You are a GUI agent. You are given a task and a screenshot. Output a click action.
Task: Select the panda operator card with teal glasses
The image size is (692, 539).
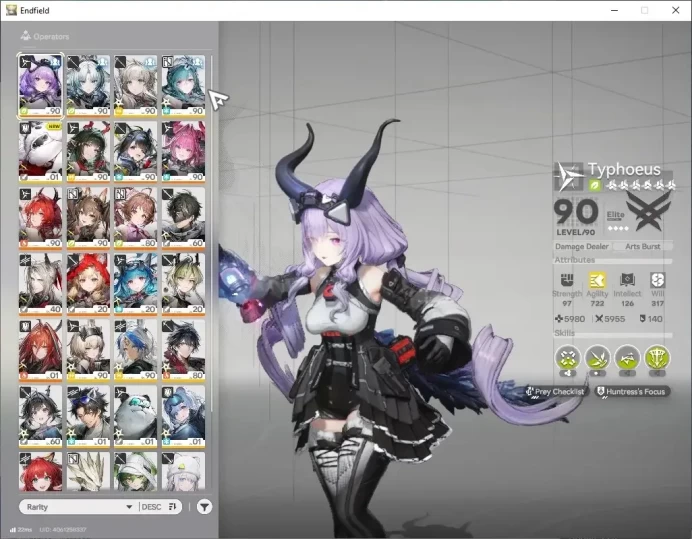(x=135, y=416)
